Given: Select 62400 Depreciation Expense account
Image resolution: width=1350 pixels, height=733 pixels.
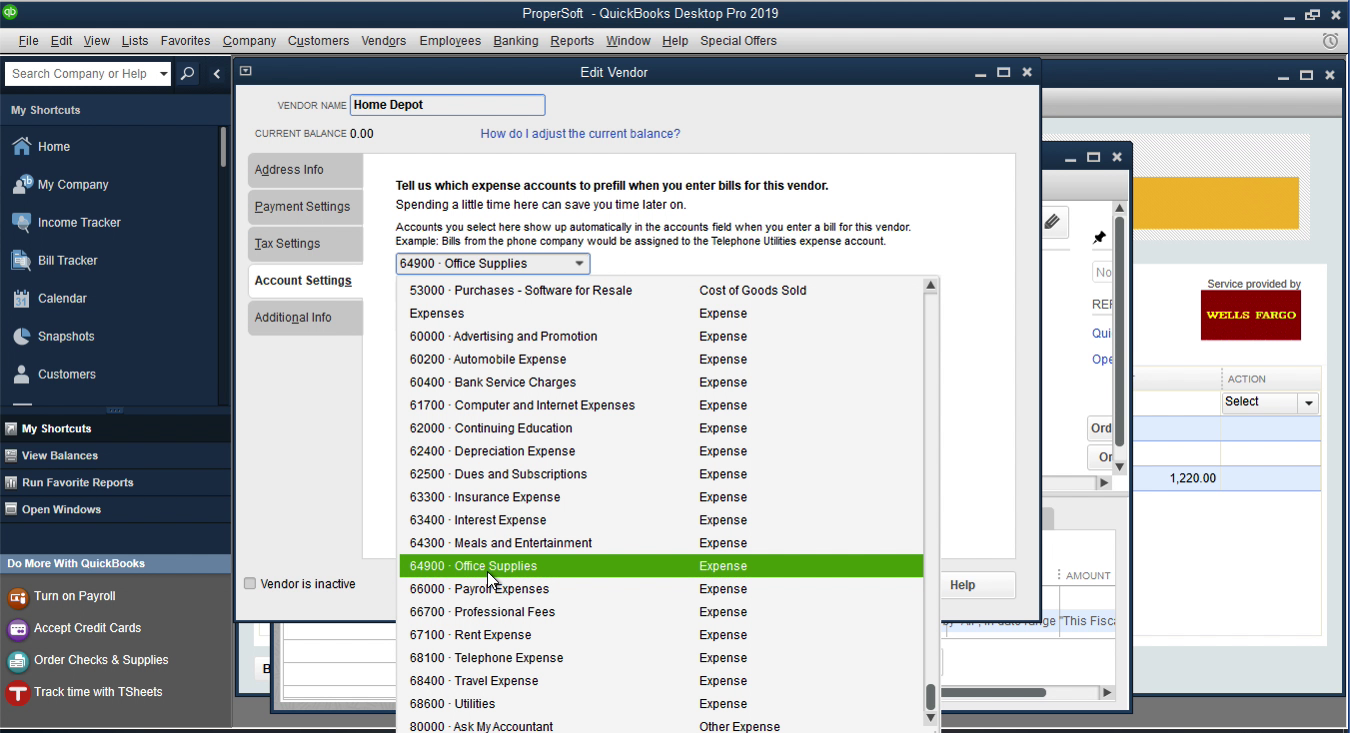Looking at the screenshot, I should pyautogui.click(x=660, y=452).
